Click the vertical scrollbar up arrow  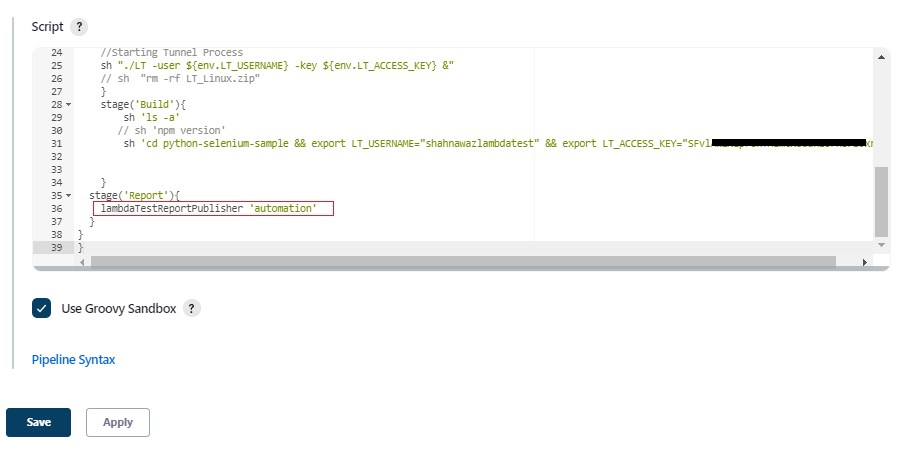[881, 55]
